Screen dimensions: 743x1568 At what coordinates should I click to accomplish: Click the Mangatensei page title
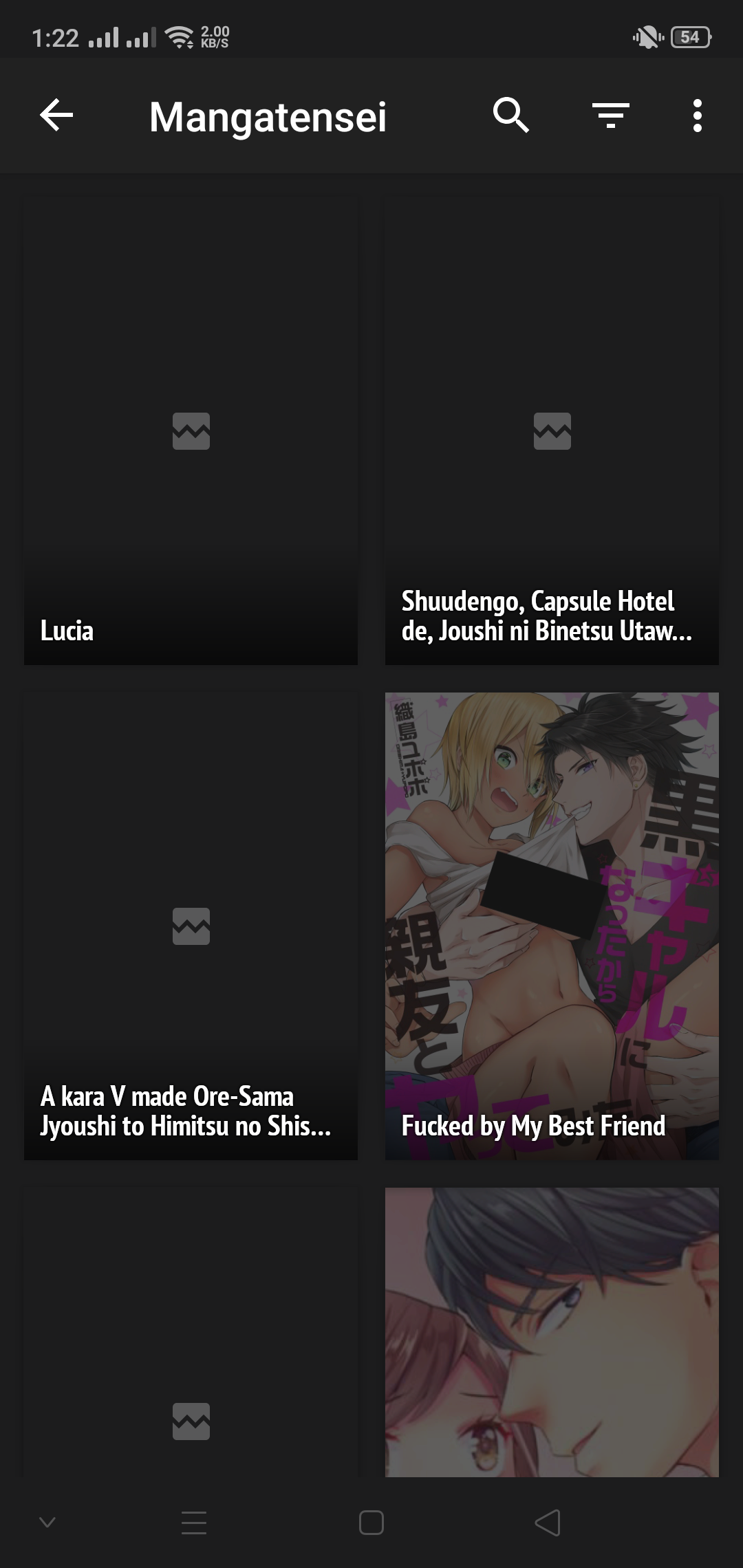pyautogui.click(x=268, y=117)
